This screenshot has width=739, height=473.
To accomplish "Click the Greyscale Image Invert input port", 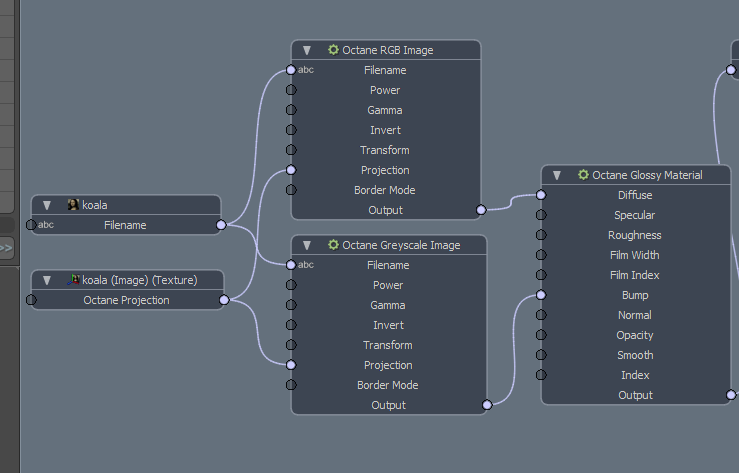I will [x=291, y=325].
